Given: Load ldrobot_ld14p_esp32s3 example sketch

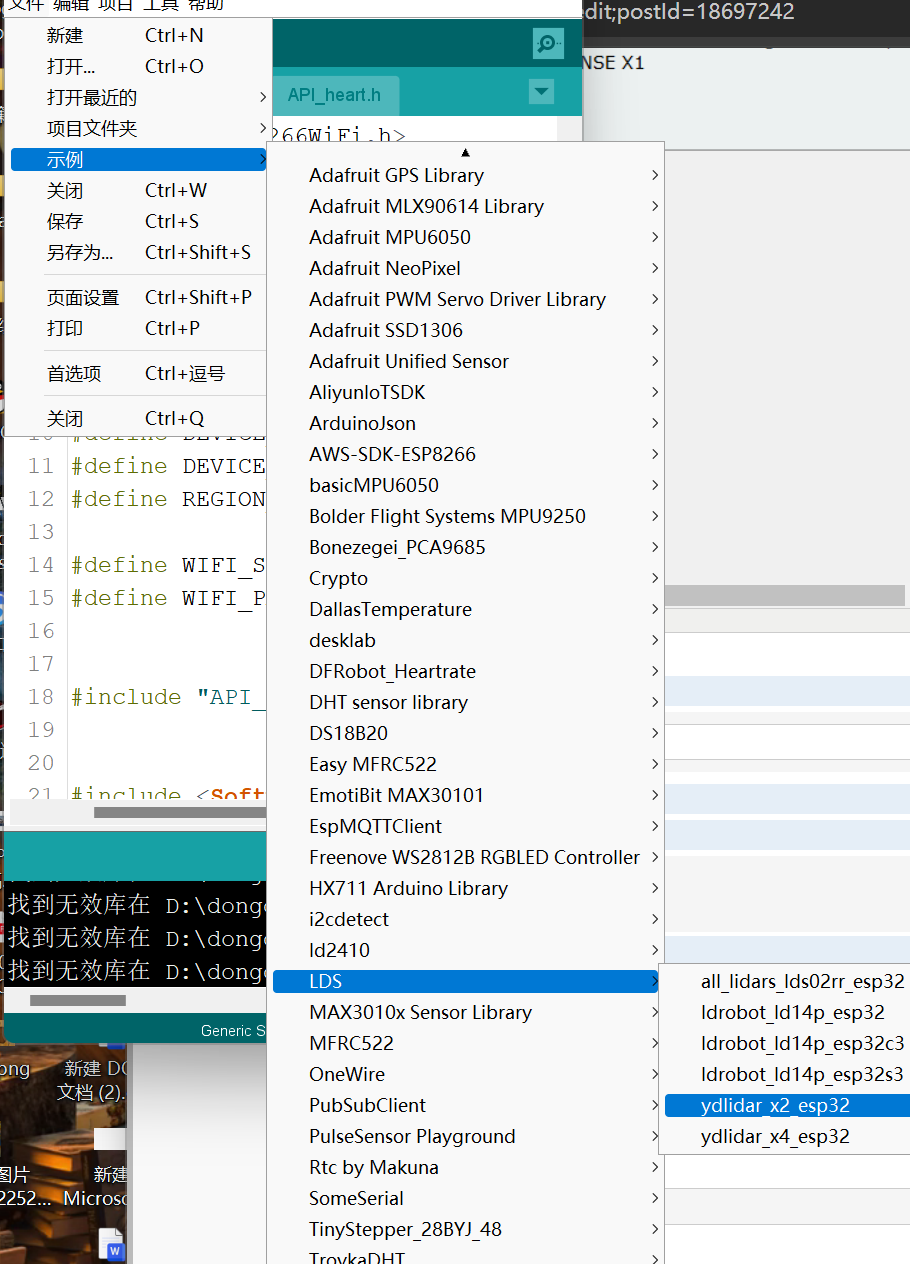Looking at the screenshot, I should tap(787, 1075).
